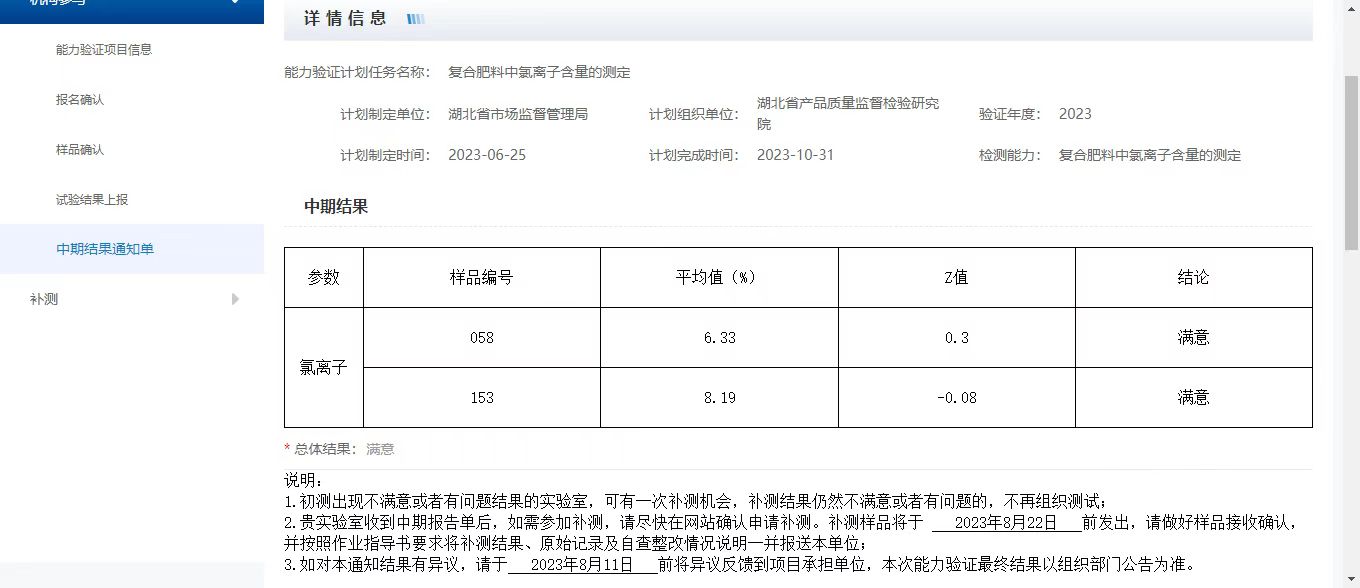
Task: Click the Z值 column header
Action: click(x=957, y=277)
